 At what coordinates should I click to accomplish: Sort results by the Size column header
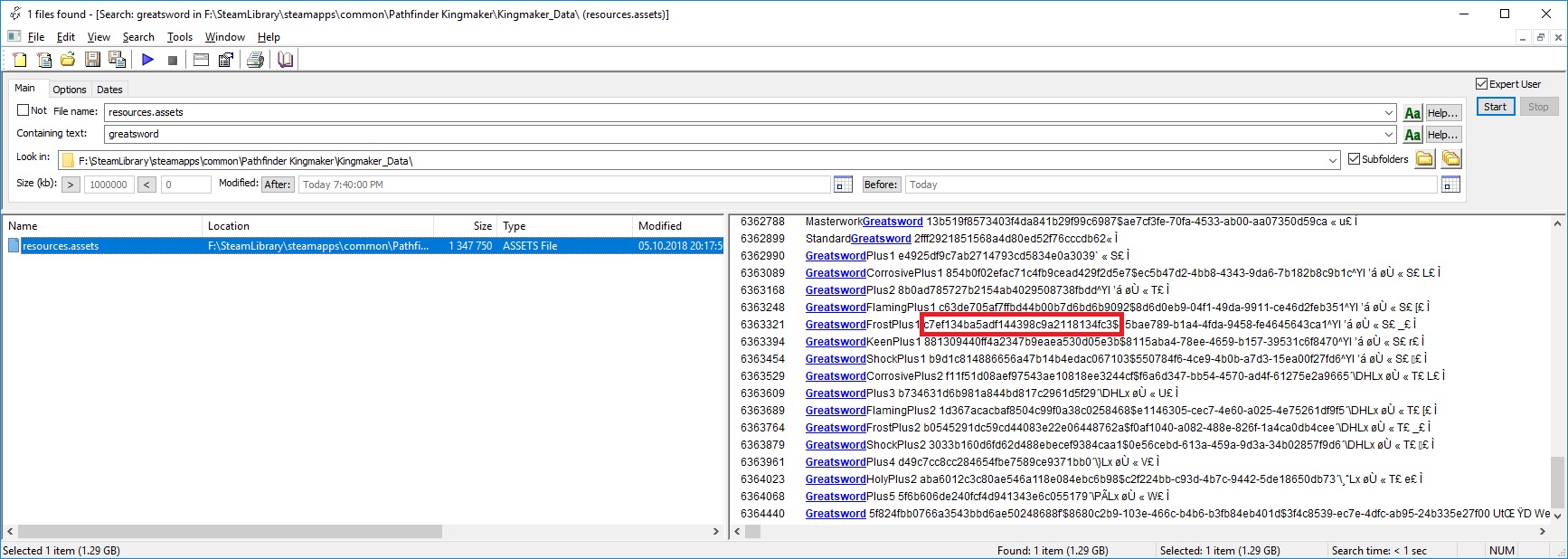[465, 226]
